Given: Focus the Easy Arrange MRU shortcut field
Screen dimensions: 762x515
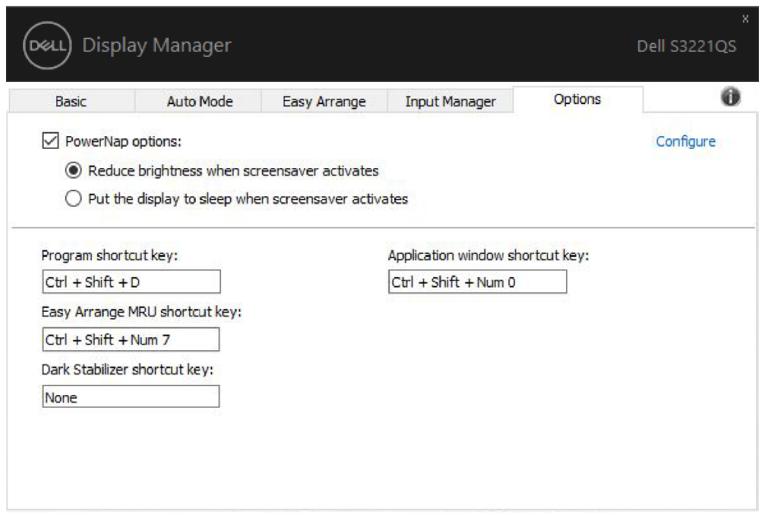Looking at the screenshot, I should click(131, 339).
